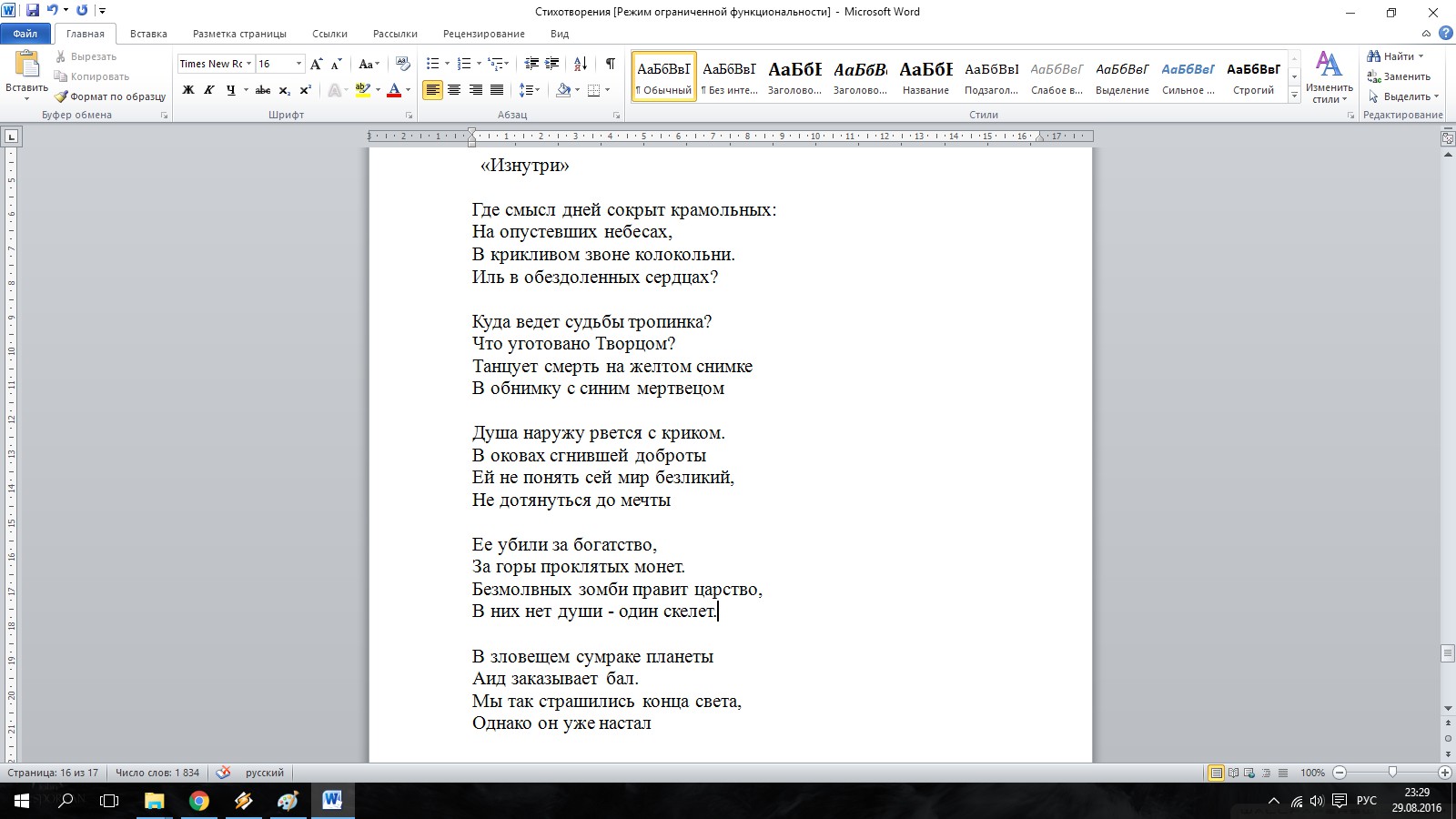The image size is (1456, 819).
Task: Click the font color red A swatch
Action: tap(394, 90)
